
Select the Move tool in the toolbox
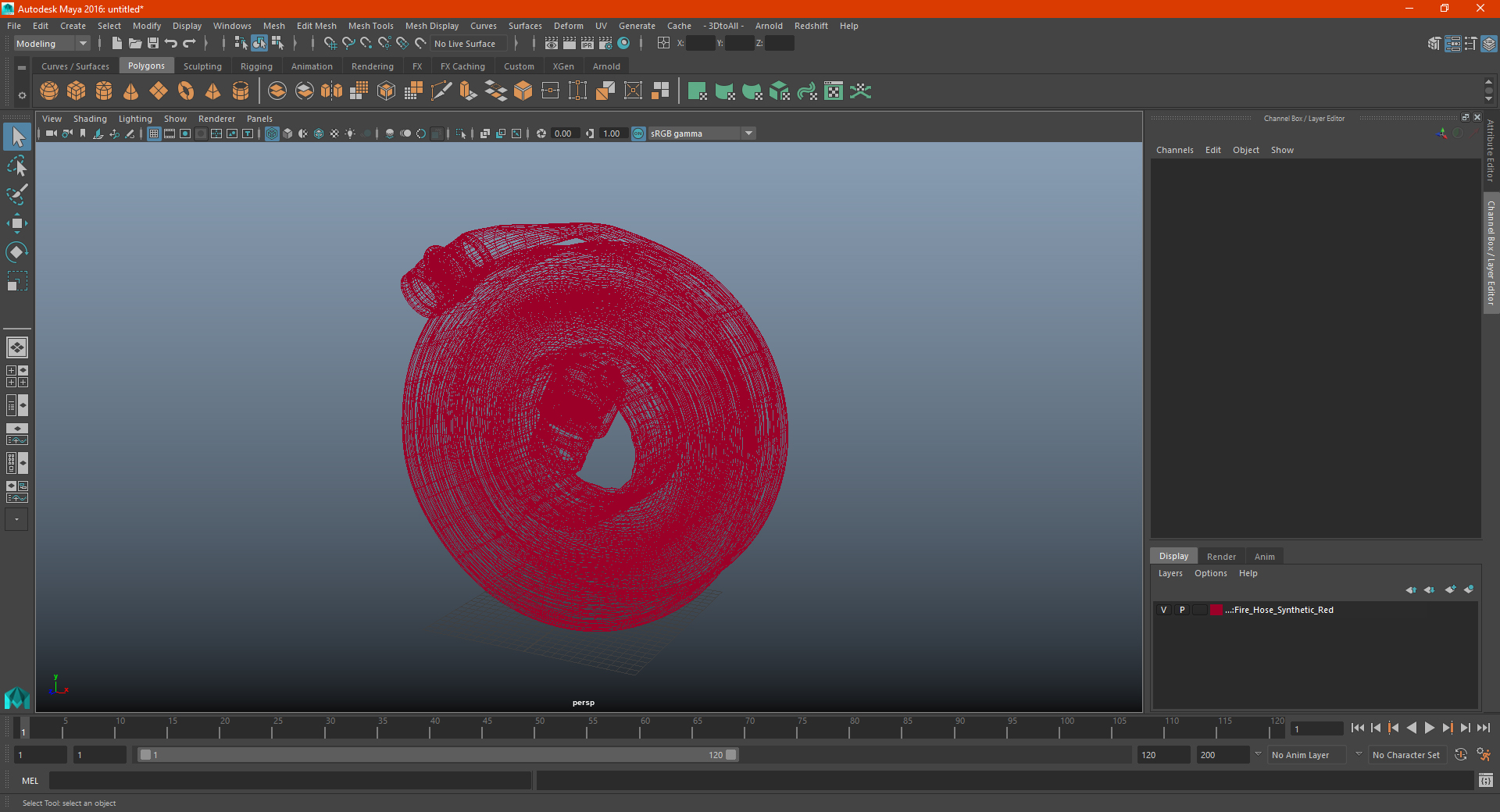click(17, 223)
